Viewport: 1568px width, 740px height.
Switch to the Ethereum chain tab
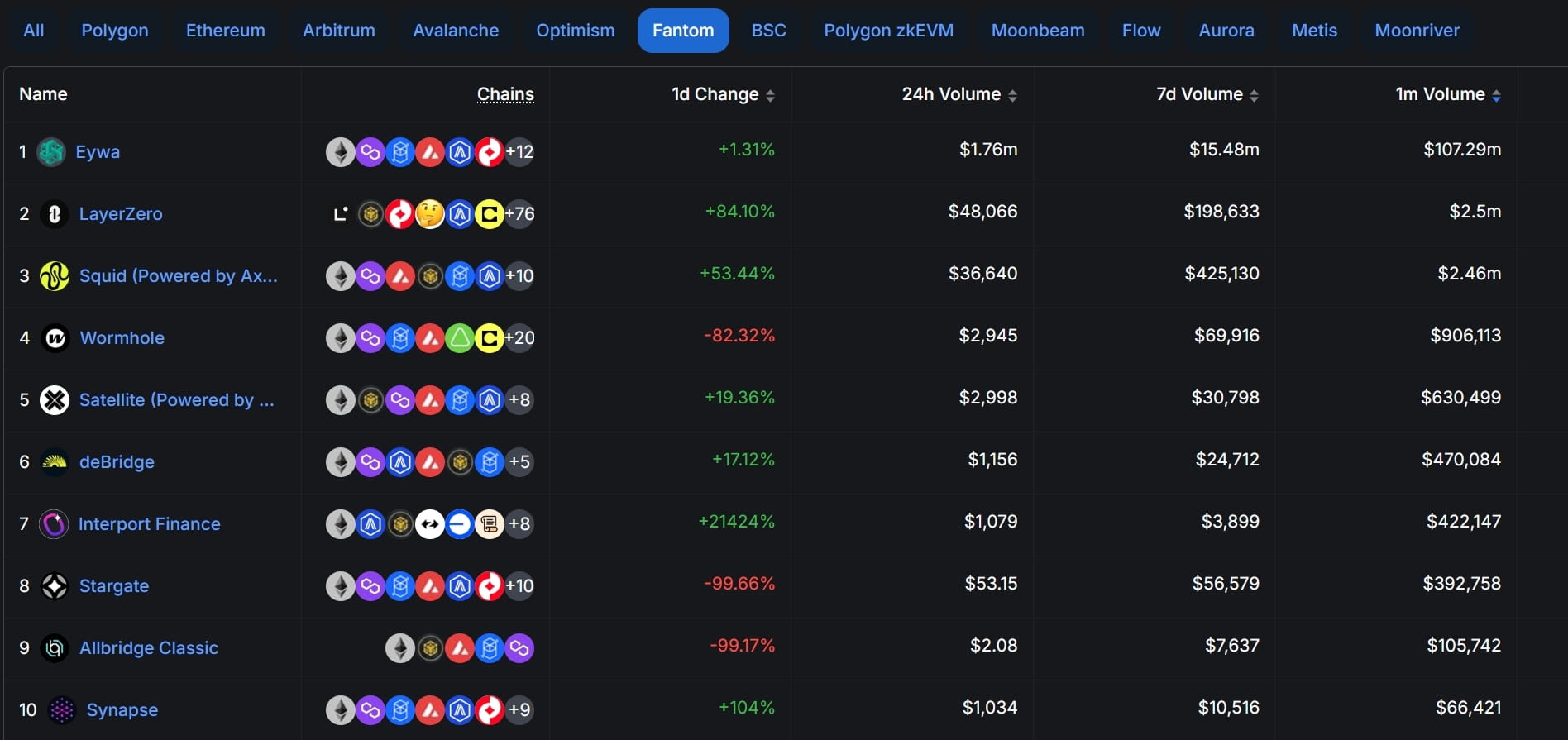pos(226,31)
